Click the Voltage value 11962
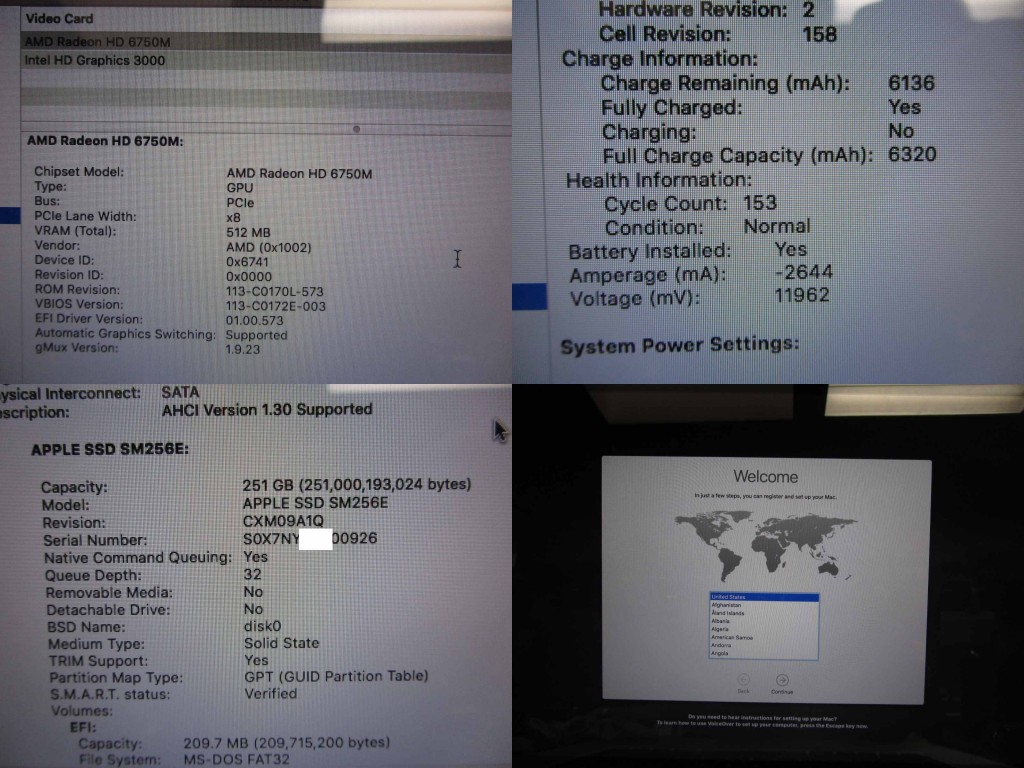This screenshot has width=1024, height=768. click(802, 295)
